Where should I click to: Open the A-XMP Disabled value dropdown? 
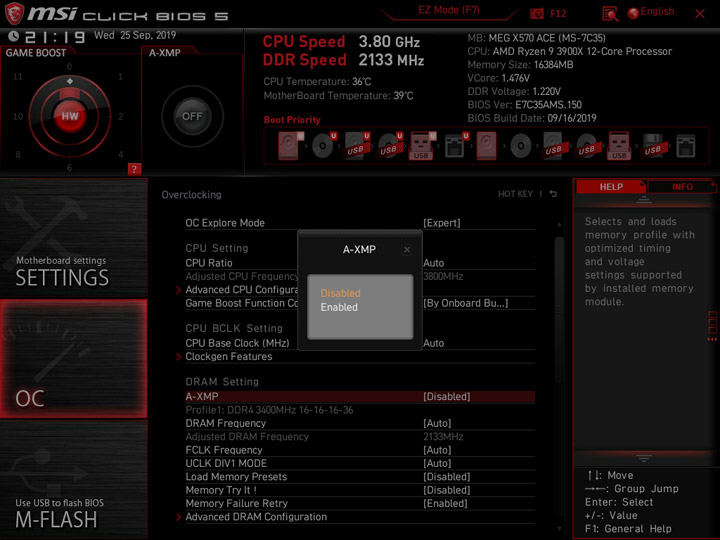pyautogui.click(x=447, y=396)
